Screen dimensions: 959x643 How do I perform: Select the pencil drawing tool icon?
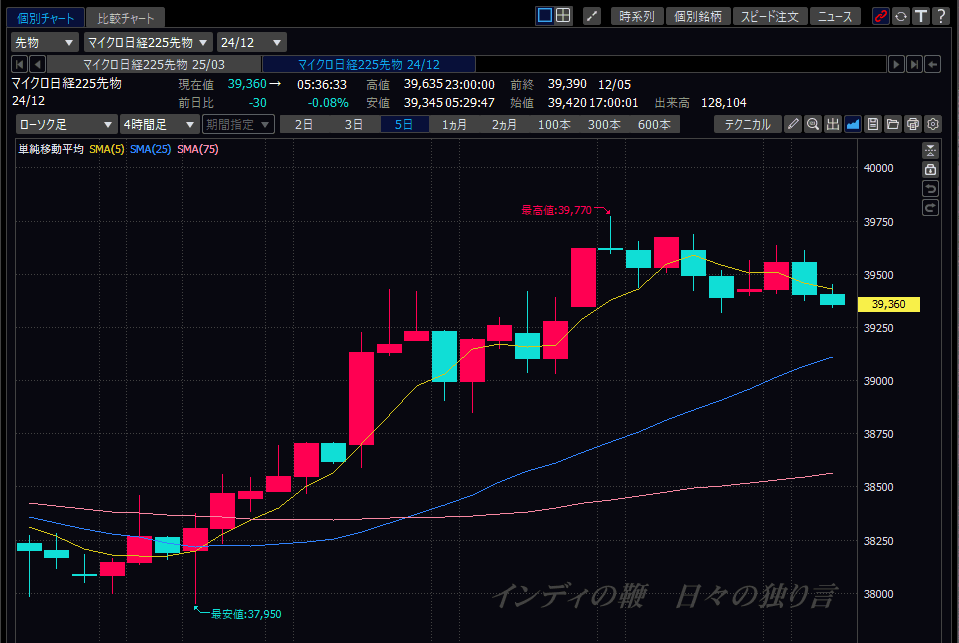click(x=793, y=124)
